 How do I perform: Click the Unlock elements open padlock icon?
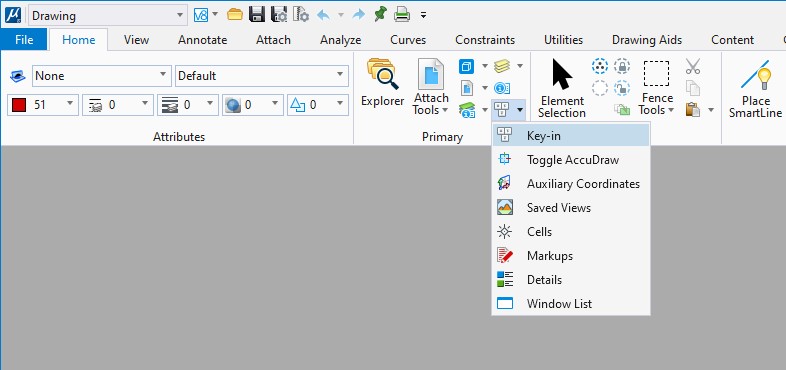pyautogui.click(x=622, y=88)
